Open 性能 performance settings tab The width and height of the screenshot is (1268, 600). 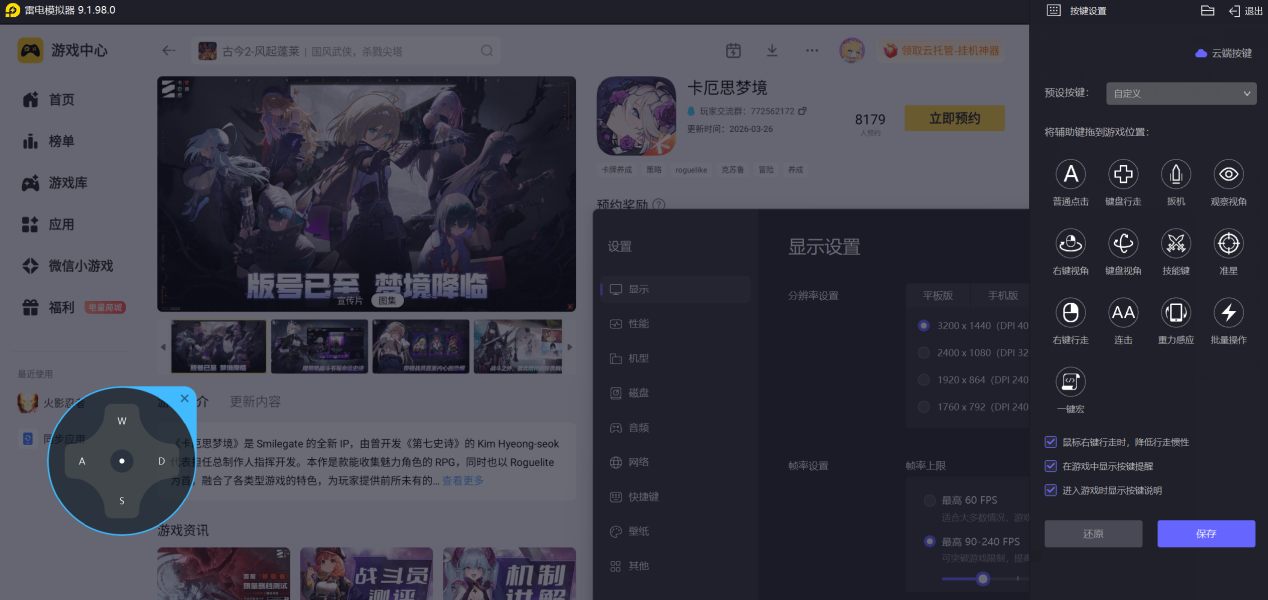[x=675, y=324]
